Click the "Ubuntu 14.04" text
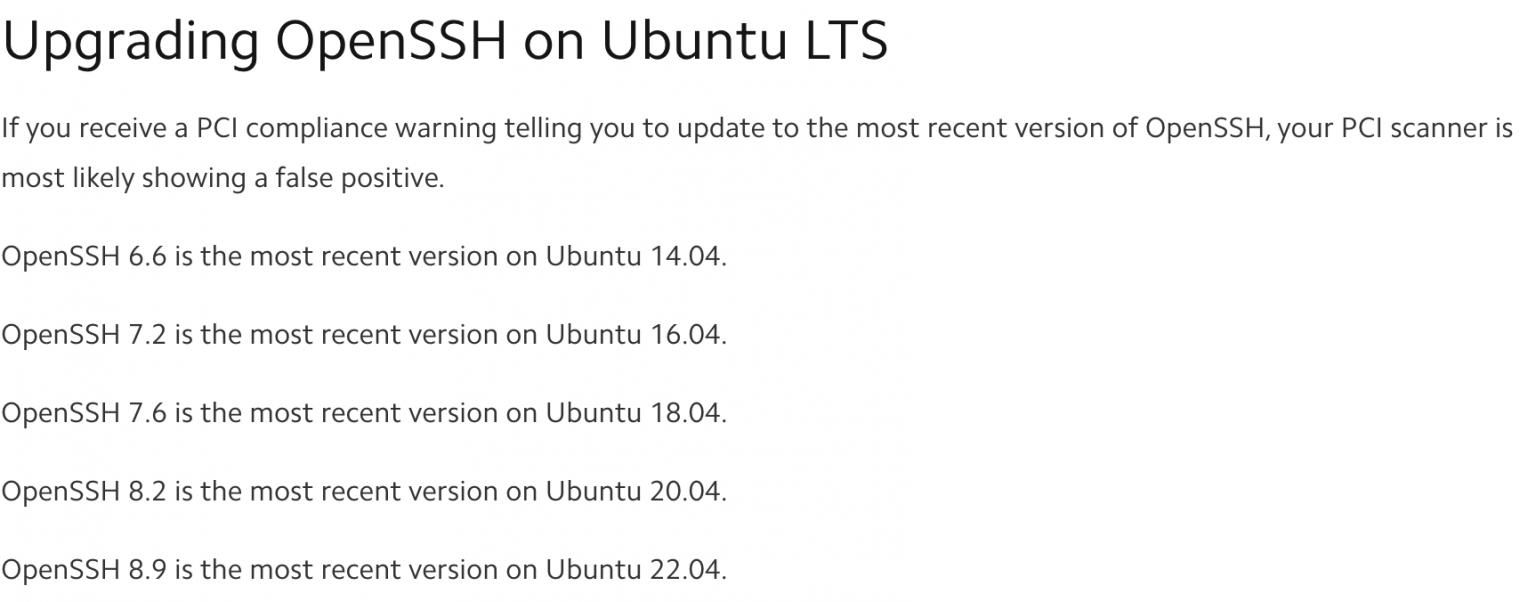 (x=633, y=257)
